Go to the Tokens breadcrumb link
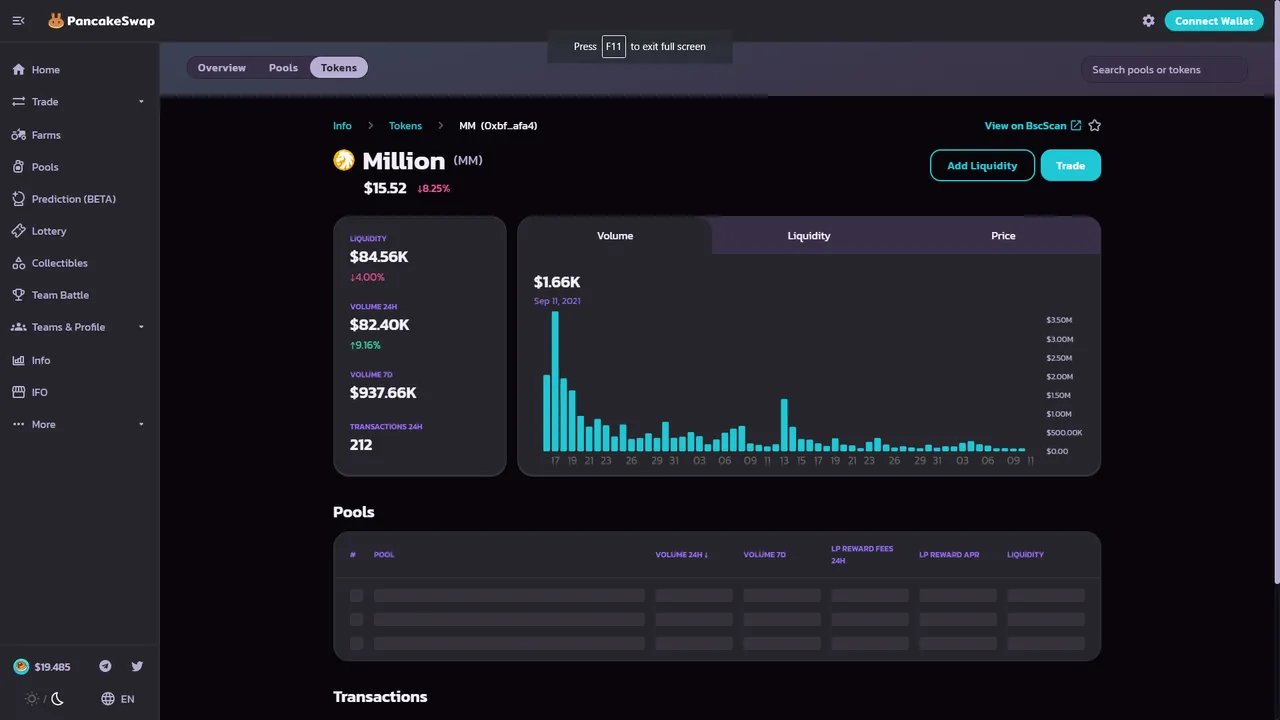 pyautogui.click(x=405, y=126)
